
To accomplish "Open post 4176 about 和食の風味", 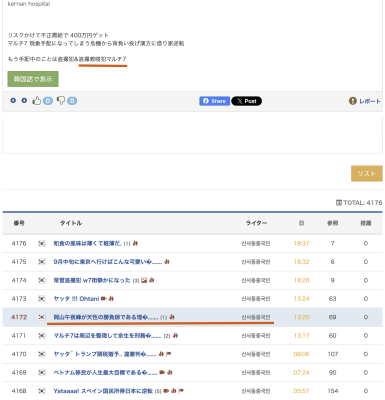I will point(87,244).
